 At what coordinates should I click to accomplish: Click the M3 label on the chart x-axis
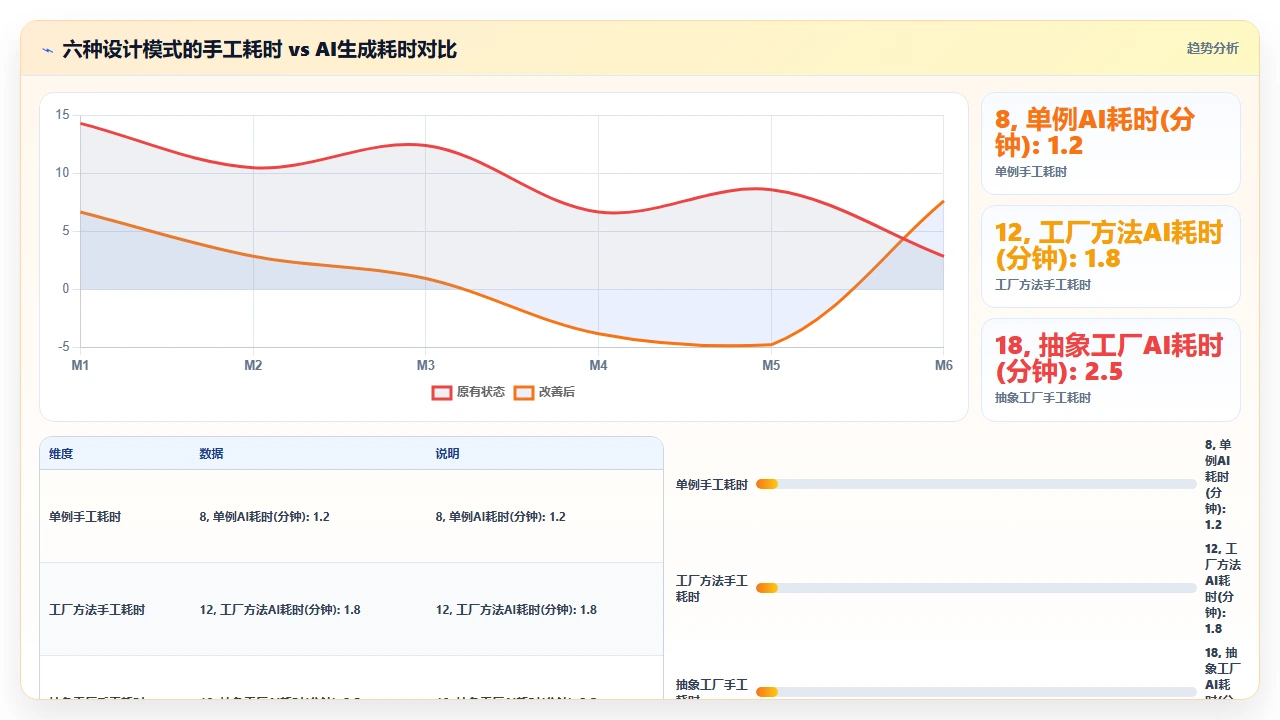tap(426, 366)
